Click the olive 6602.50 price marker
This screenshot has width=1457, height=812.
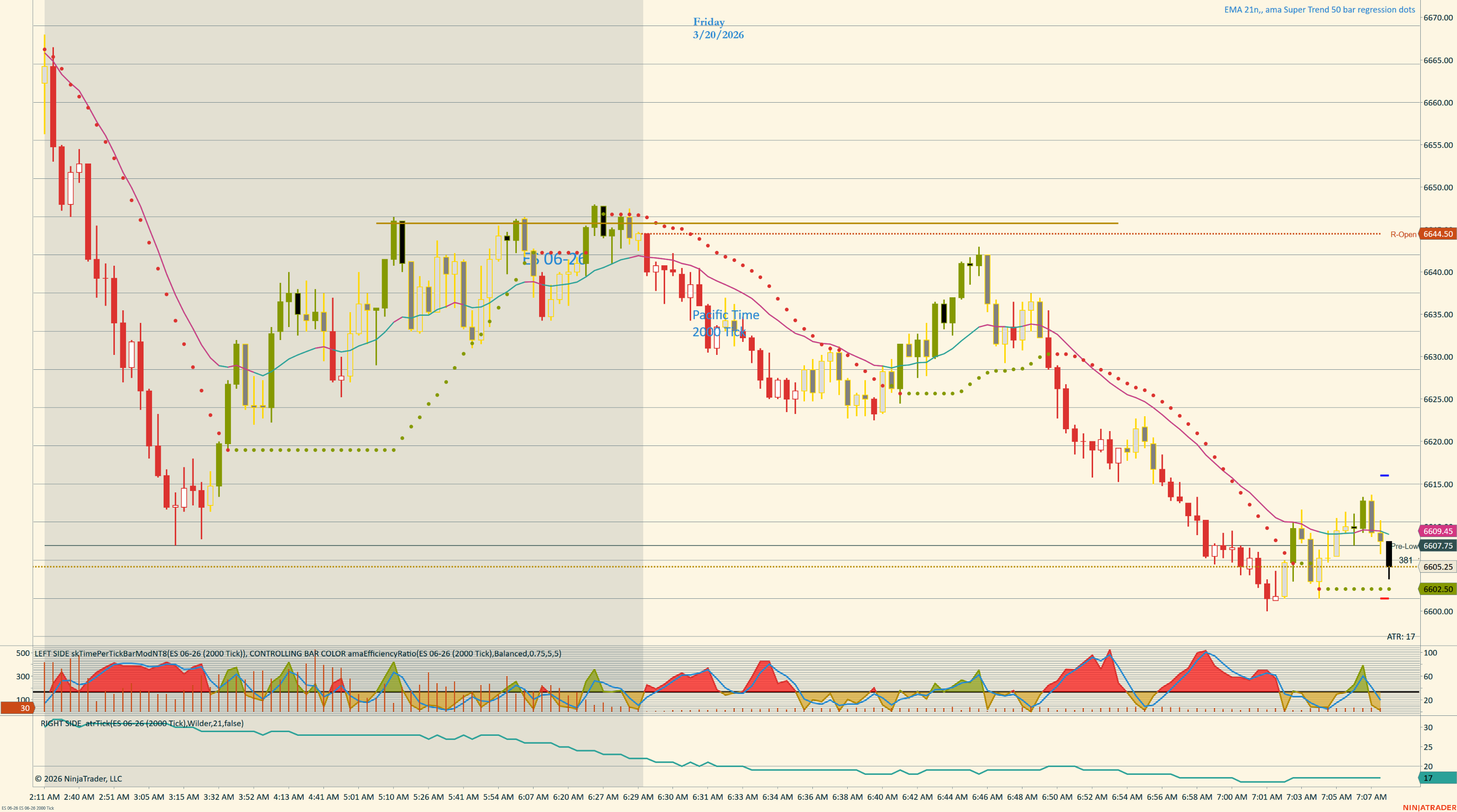pos(1437,589)
